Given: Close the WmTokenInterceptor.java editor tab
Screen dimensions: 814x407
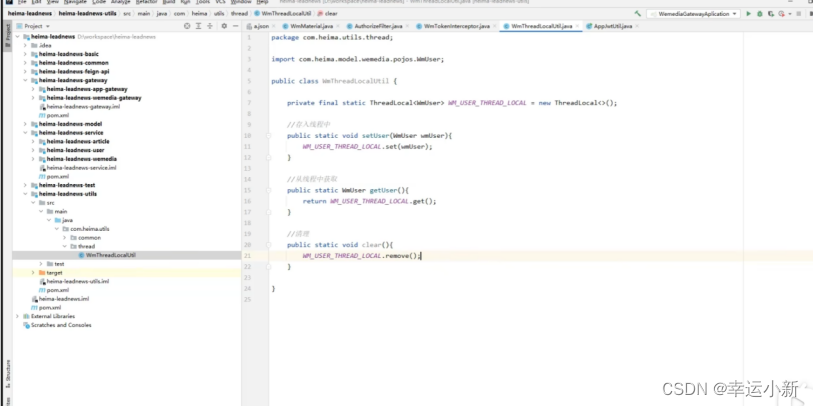Looking at the screenshot, I should (x=495, y=26).
